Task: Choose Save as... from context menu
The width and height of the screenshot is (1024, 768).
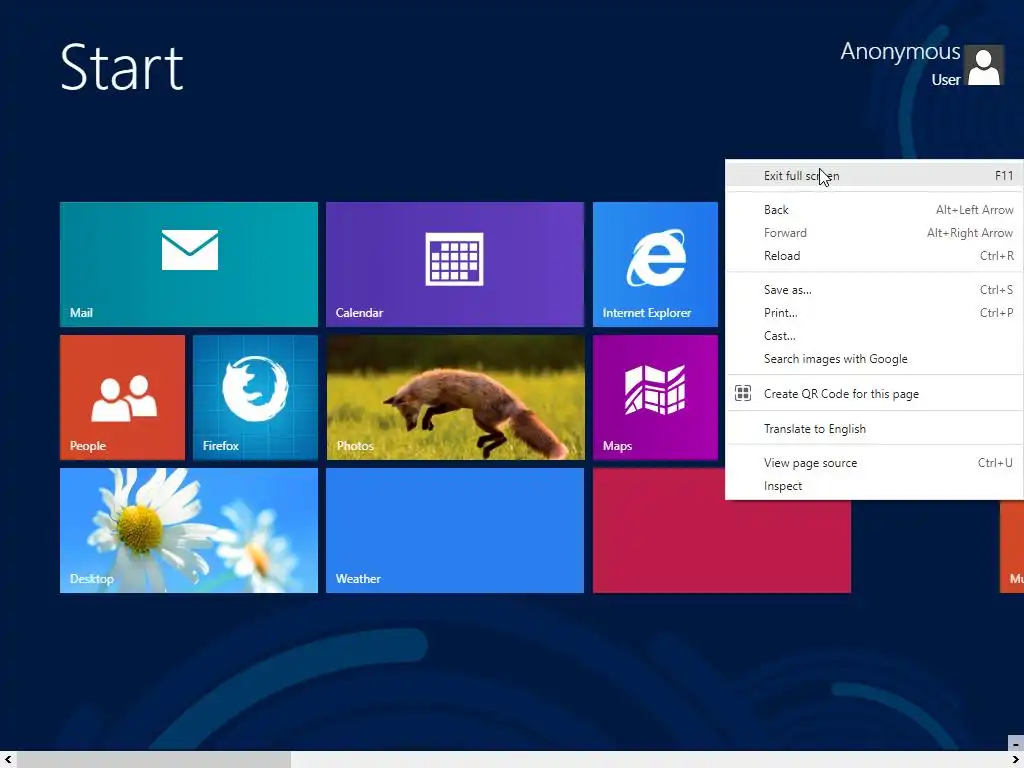Action: (x=874, y=289)
